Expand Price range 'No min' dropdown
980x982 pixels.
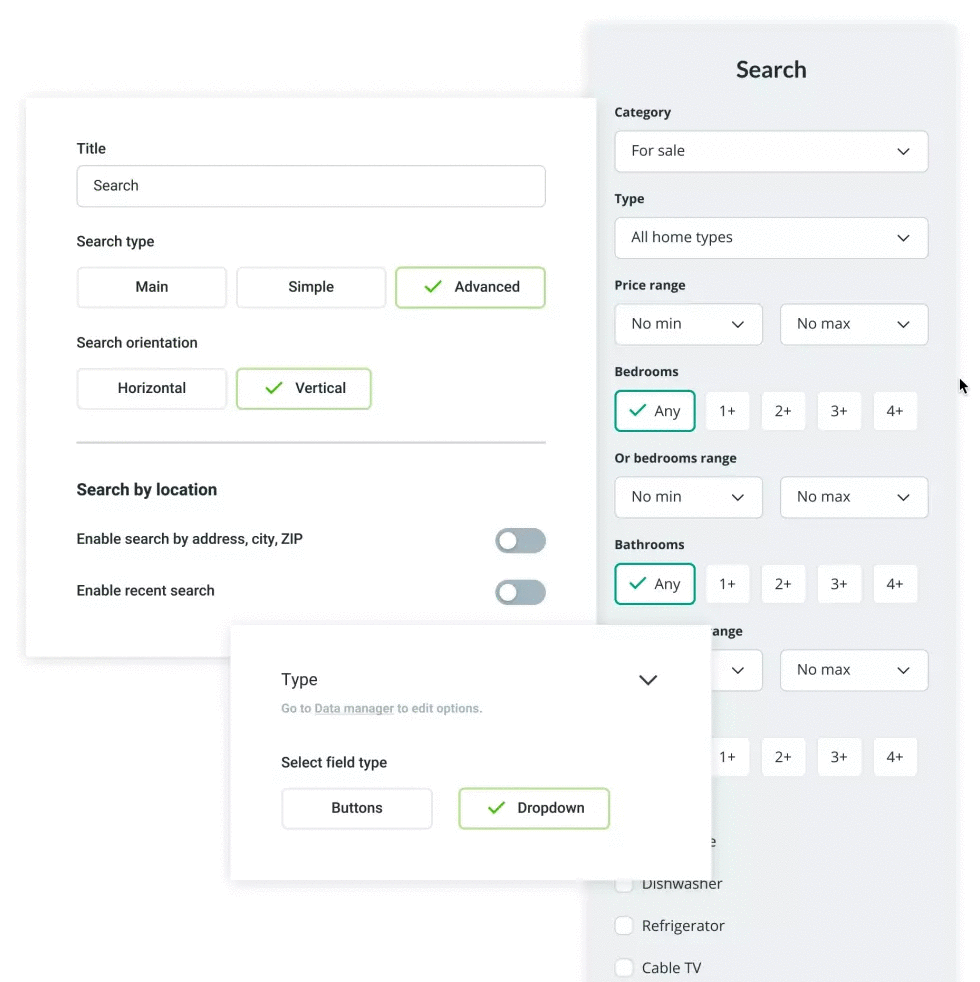coord(688,324)
